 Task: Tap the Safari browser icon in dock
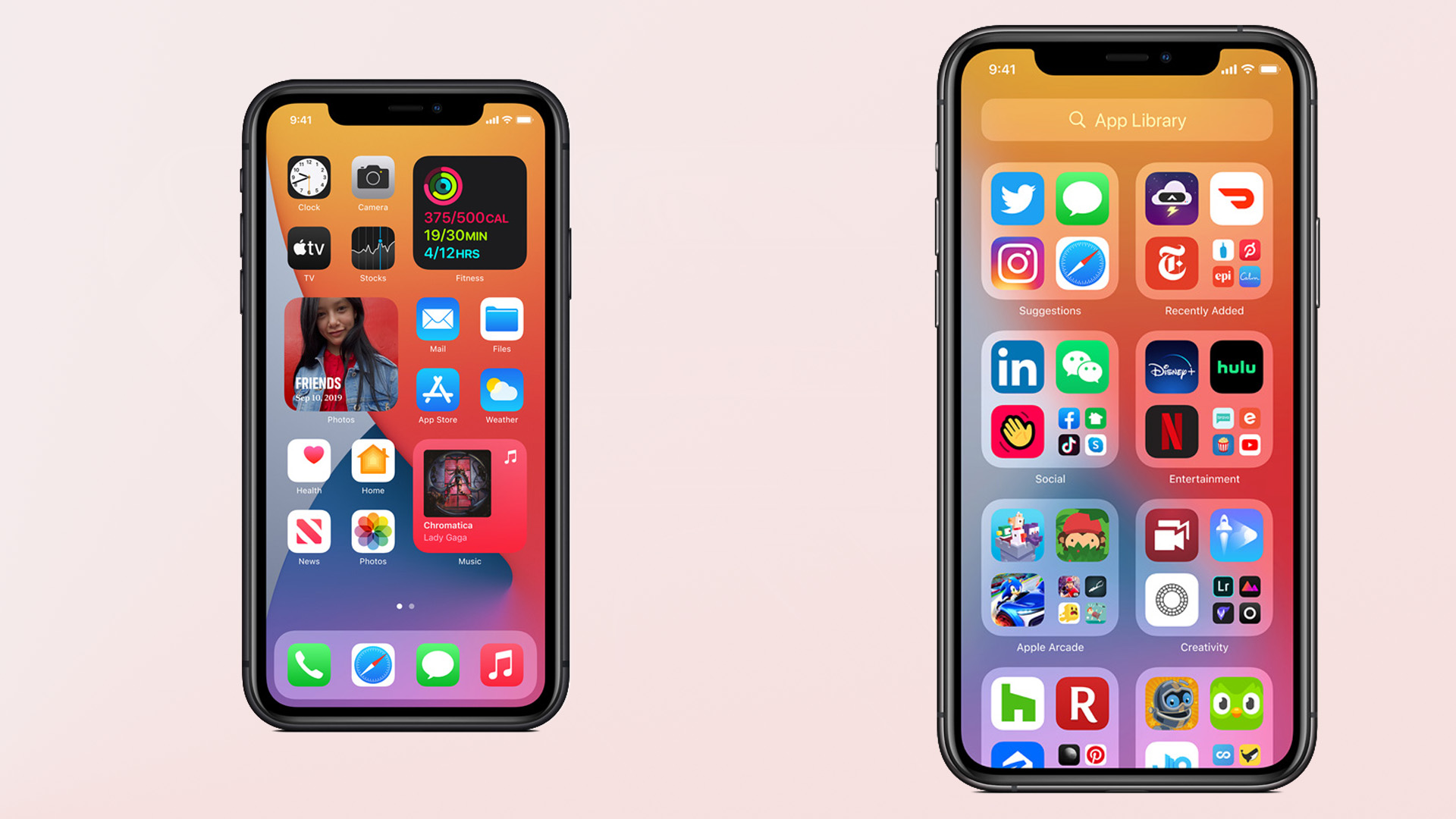(x=372, y=665)
